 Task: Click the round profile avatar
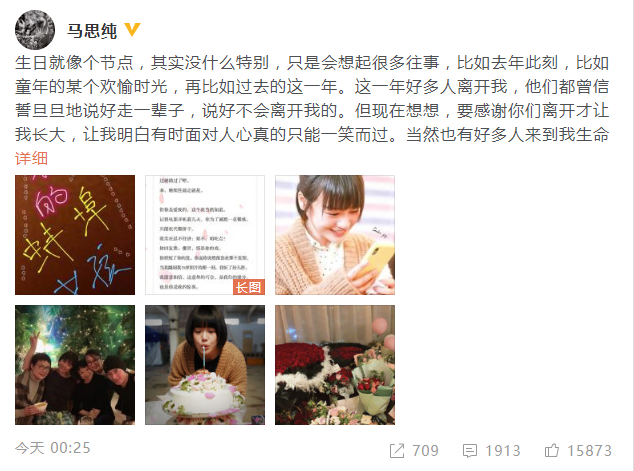[x=35, y=30]
